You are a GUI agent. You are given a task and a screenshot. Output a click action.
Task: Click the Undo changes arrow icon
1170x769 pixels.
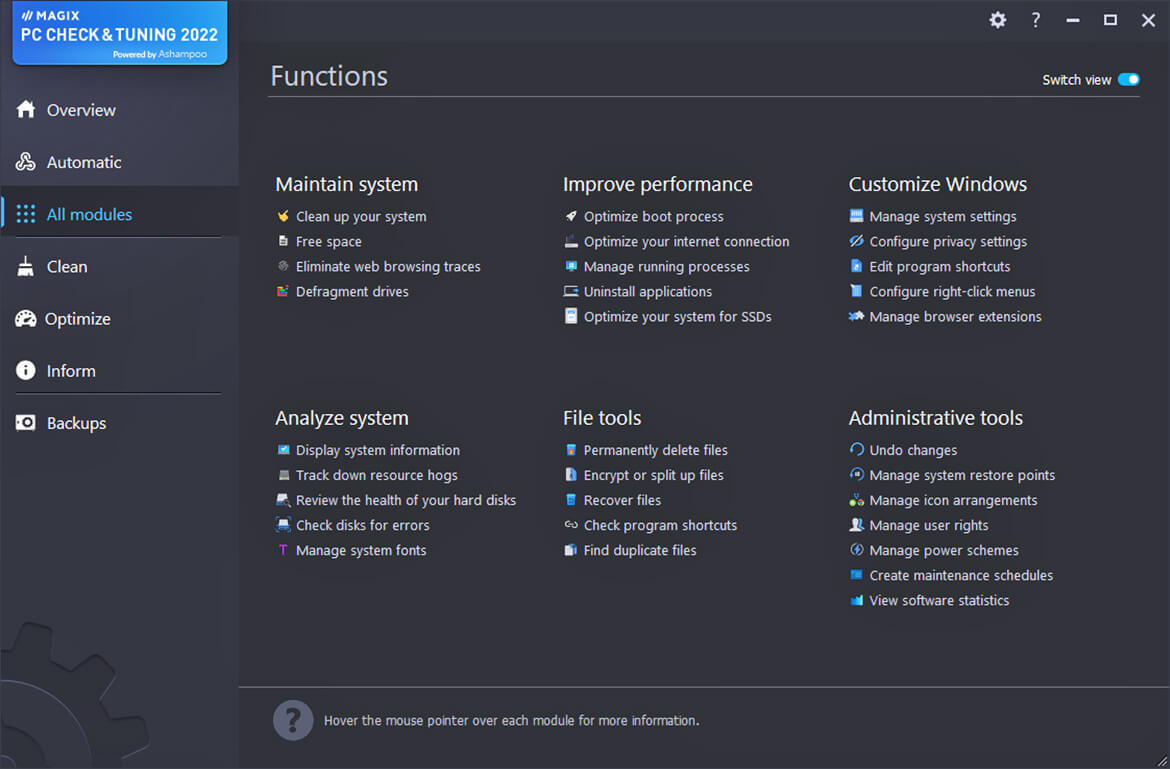pyautogui.click(x=856, y=450)
